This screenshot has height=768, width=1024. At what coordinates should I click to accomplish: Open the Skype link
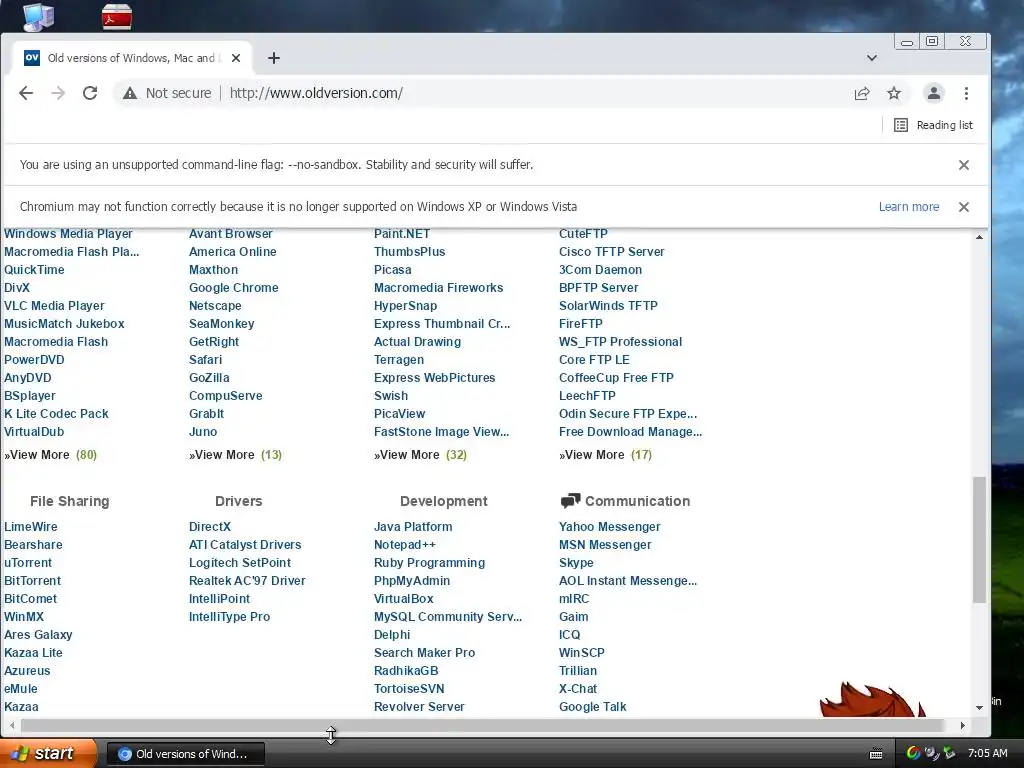click(x=576, y=562)
